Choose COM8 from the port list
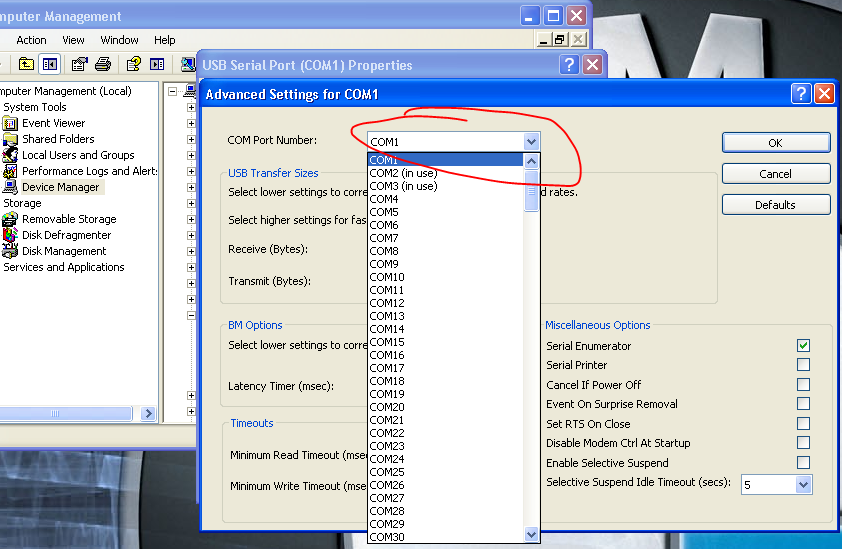Screen dimensions: 842x549 point(445,251)
